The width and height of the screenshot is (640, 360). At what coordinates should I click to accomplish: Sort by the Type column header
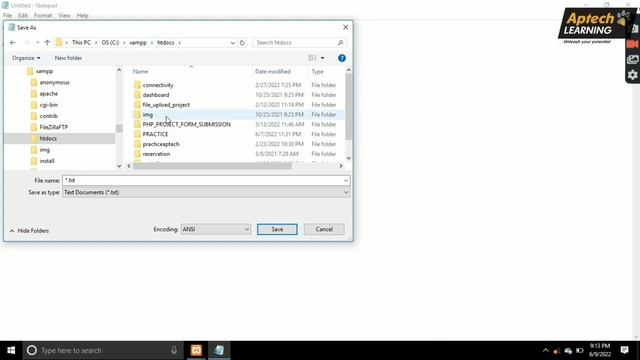(317, 71)
